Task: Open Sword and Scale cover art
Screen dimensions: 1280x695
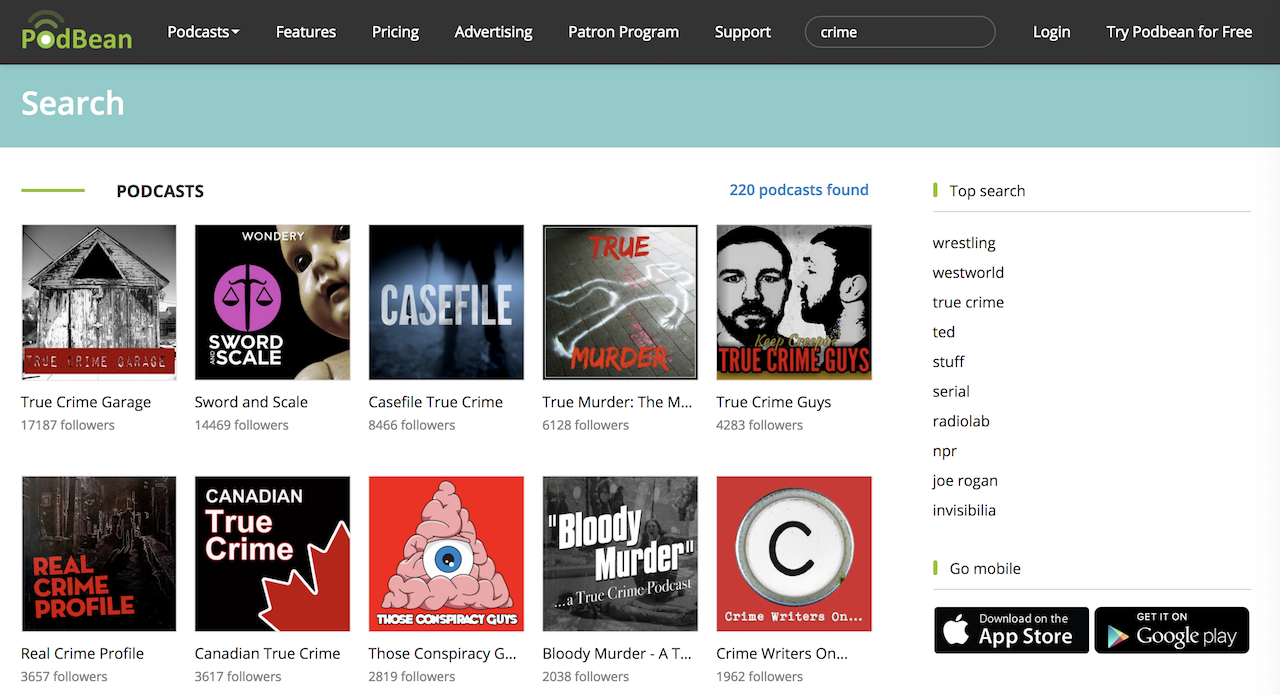Action: click(272, 302)
